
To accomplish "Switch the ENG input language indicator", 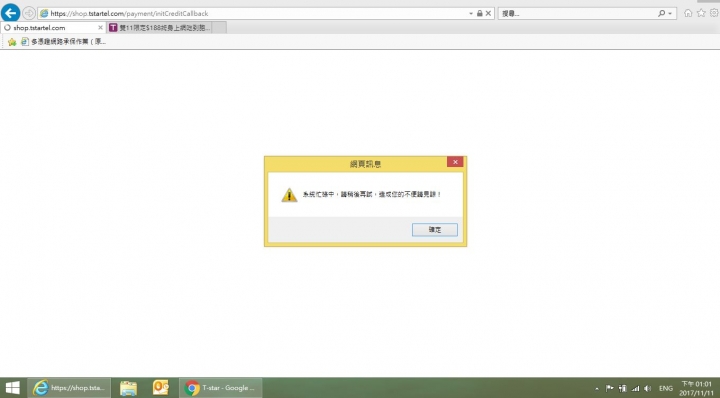I will (x=666, y=388).
